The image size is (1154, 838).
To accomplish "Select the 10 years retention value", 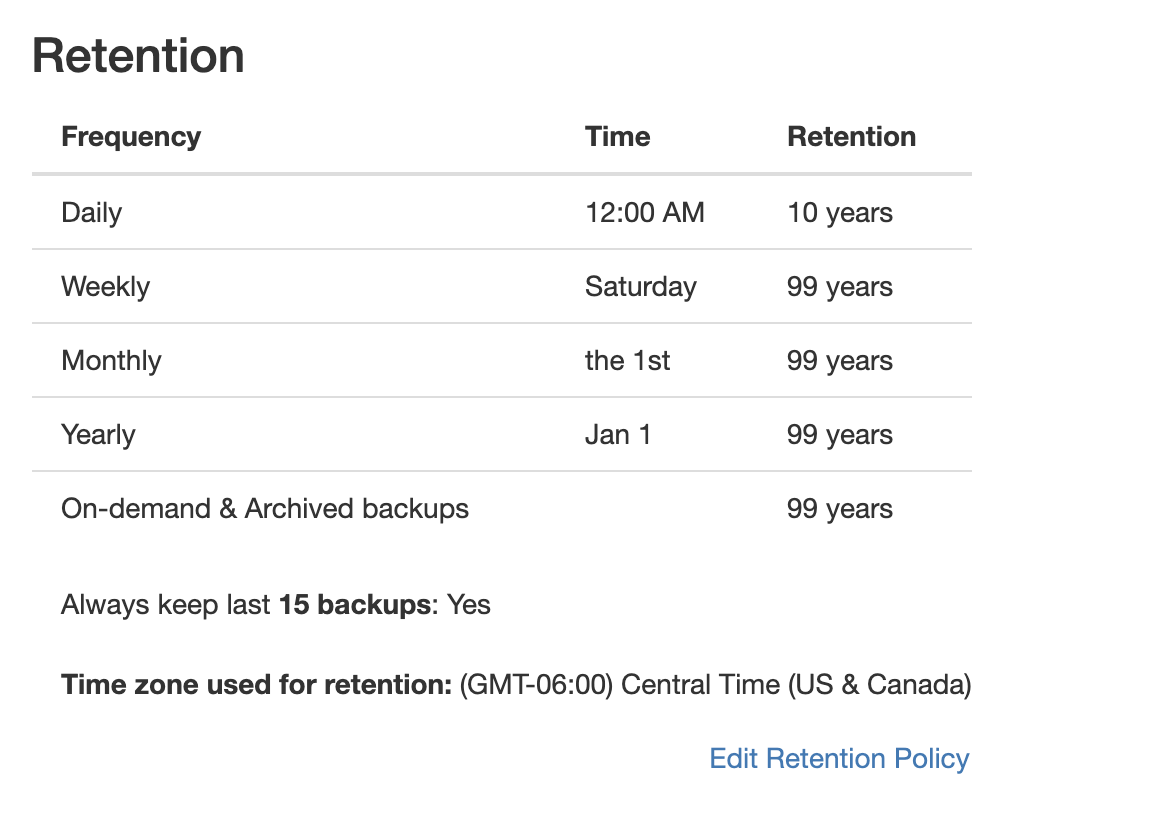I will point(840,212).
